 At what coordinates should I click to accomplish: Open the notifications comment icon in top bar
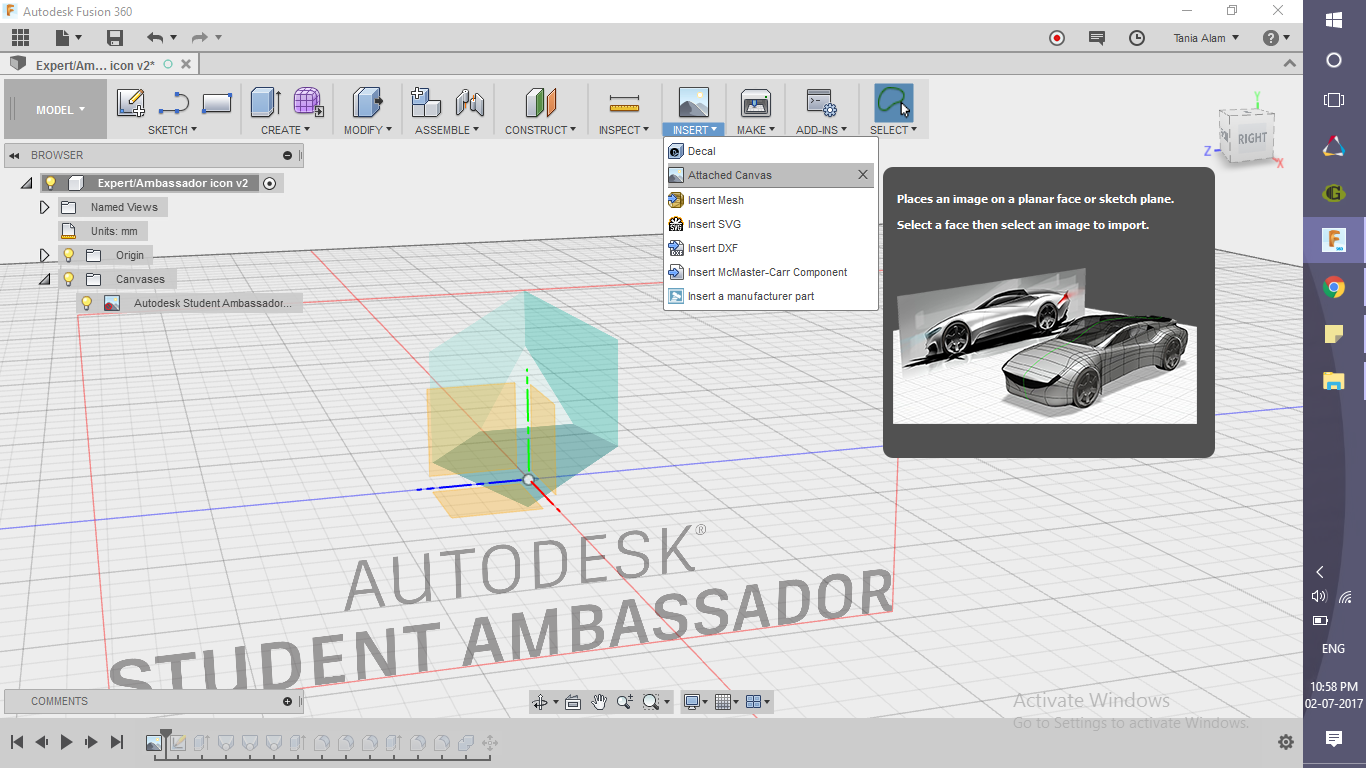point(1097,38)
